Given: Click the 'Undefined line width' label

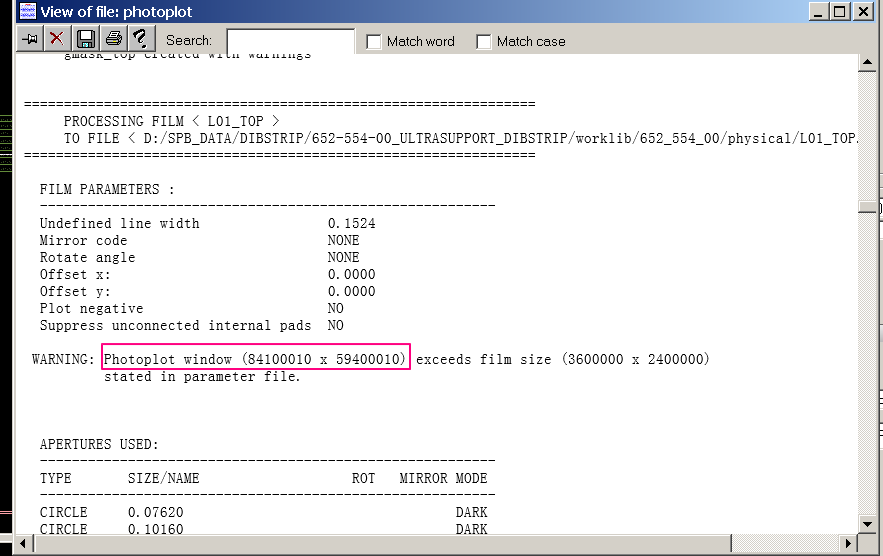Looking at the screenshot, I should pos(119,224).
